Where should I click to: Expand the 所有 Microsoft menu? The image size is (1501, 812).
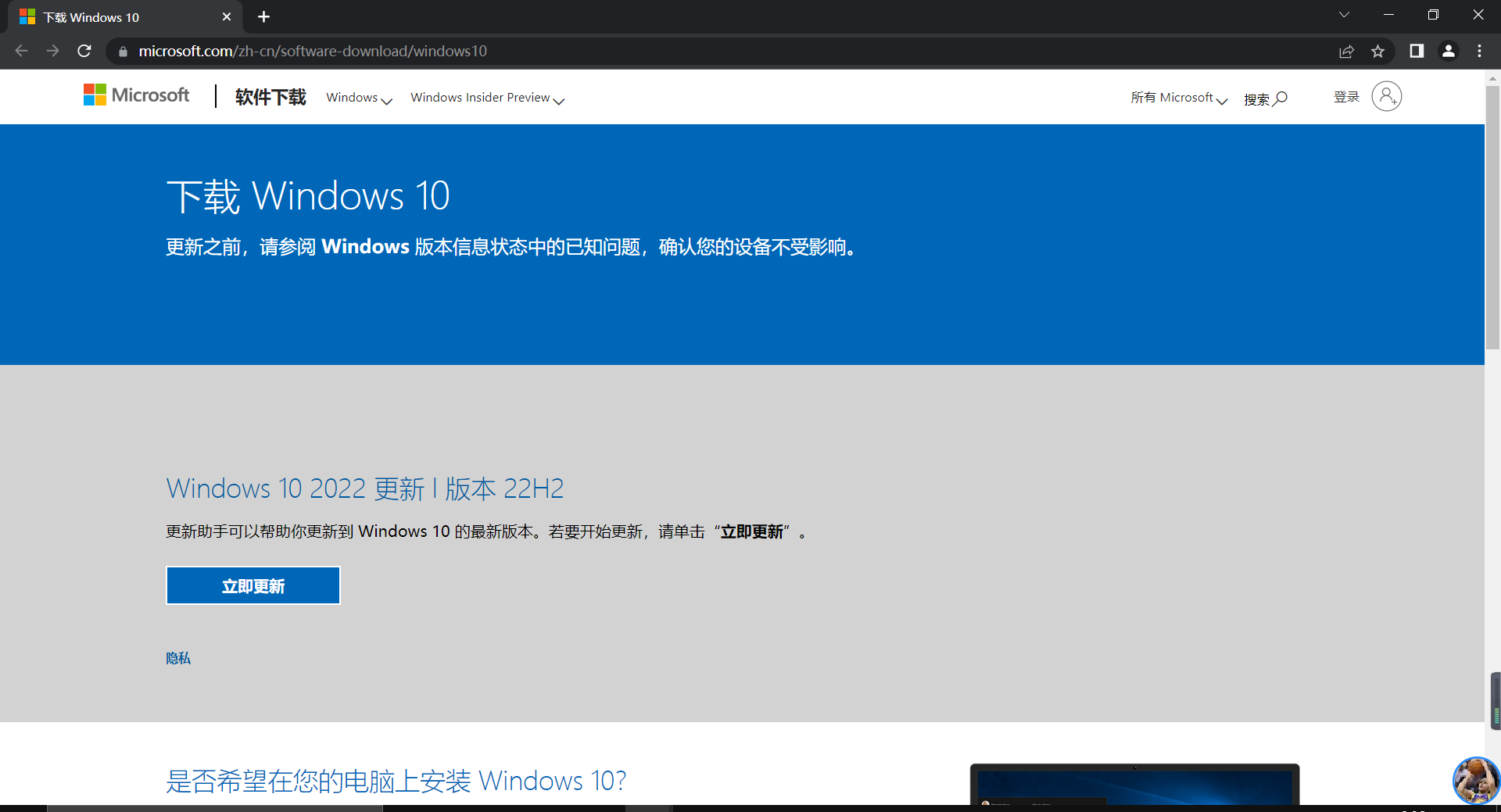tap(1179, 98)
